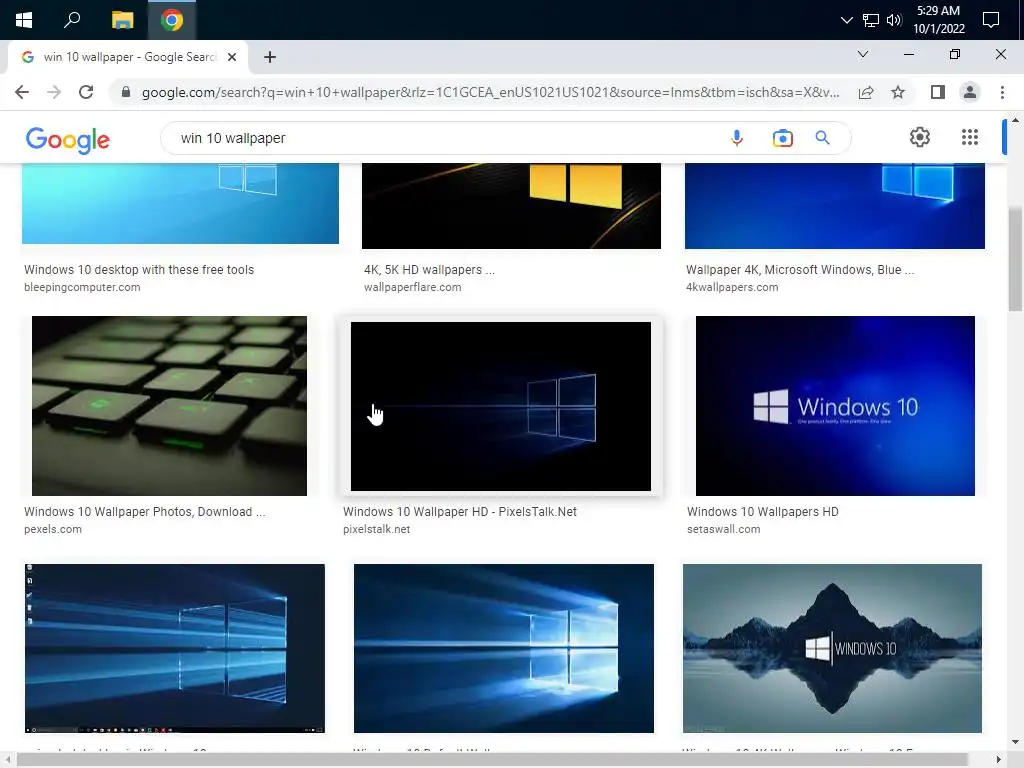Open 'Windows 10 Wallpaper HD - PixelsTalk.Net' link
Screen dimensions: 1024x768
pos(460,512)
